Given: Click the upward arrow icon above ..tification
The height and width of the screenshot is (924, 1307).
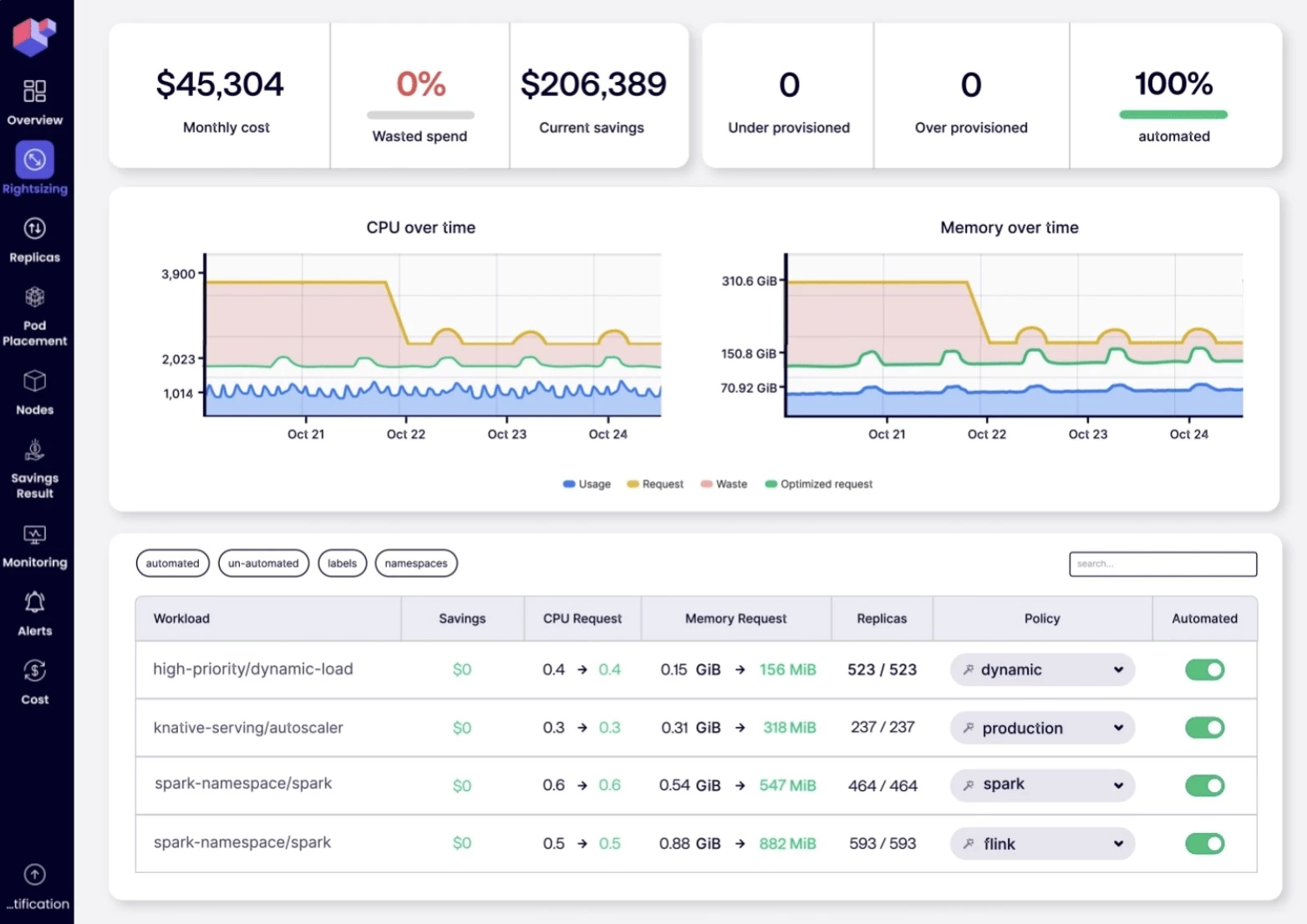Looking at the screenshot, I should pos(34,875).
